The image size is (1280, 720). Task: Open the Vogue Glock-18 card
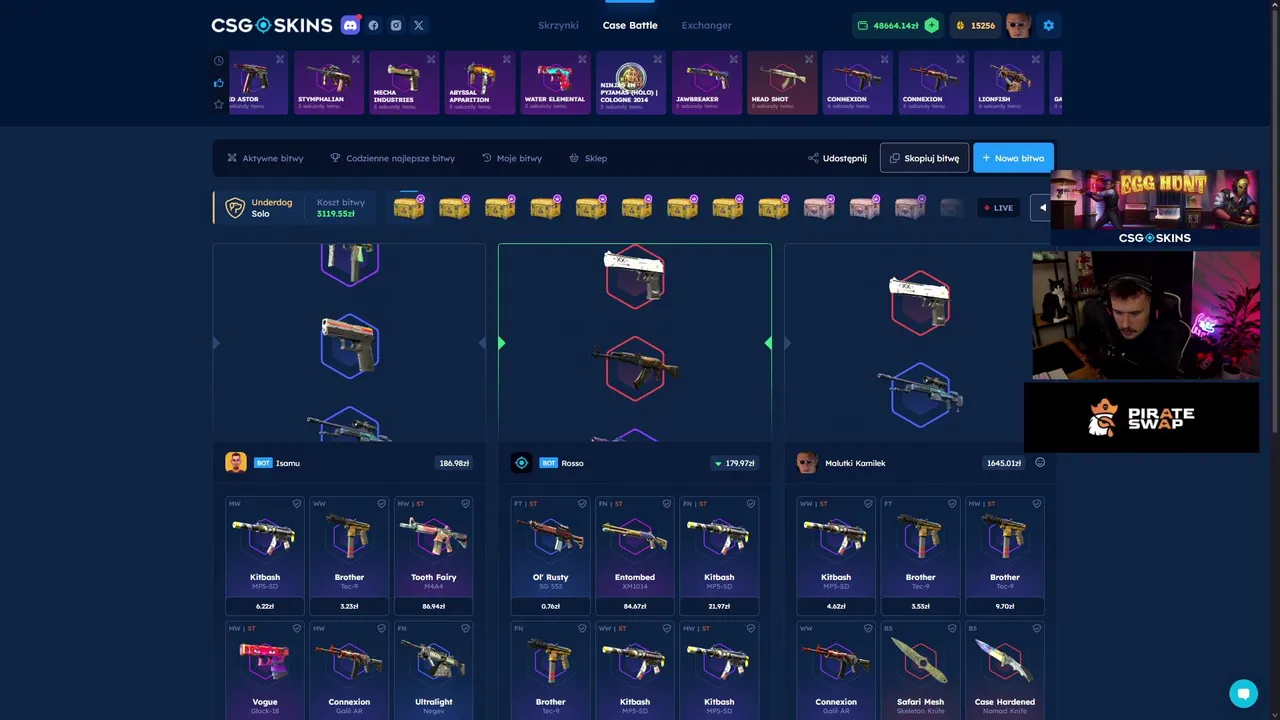265,670
